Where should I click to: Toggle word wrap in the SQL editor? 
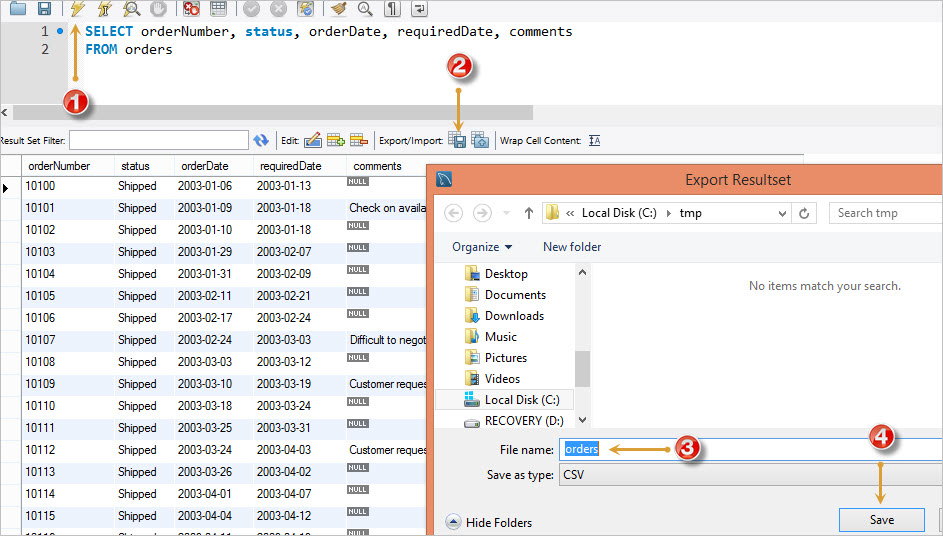coord(419,8)
